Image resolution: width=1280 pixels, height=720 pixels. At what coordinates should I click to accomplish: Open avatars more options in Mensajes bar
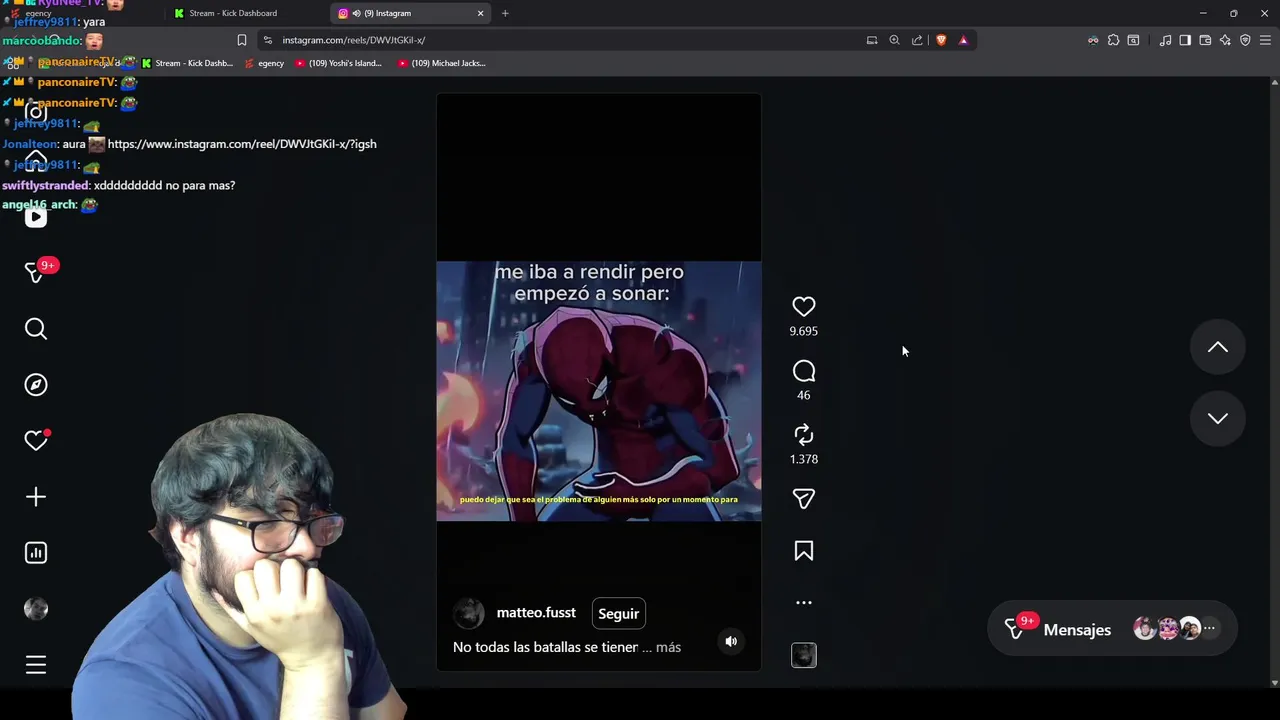[1209, 629]
